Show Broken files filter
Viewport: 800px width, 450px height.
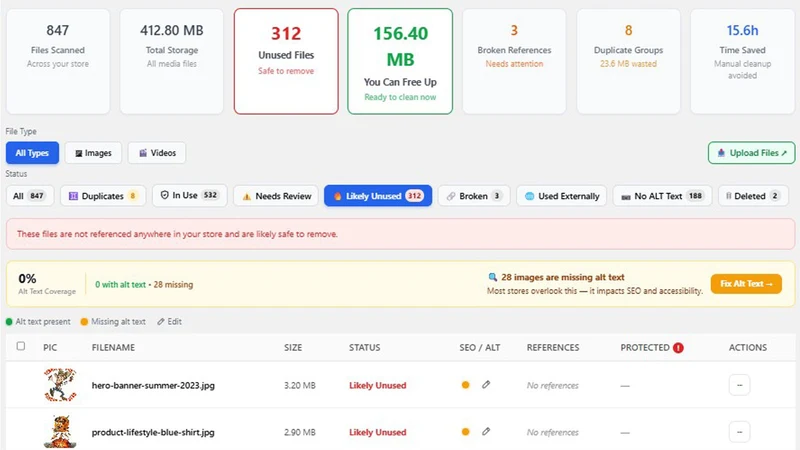pyautogui.click(x=474, y=196)
